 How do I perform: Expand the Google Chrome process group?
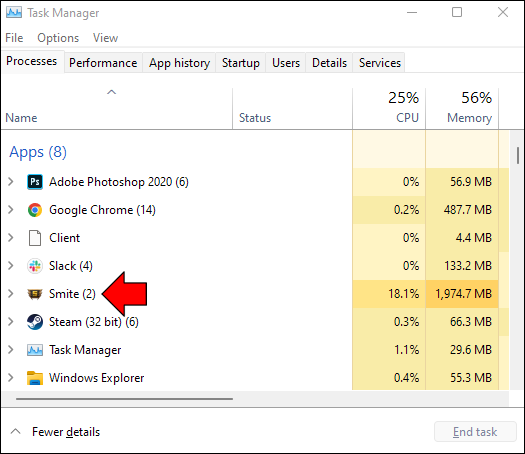point(11,210)
